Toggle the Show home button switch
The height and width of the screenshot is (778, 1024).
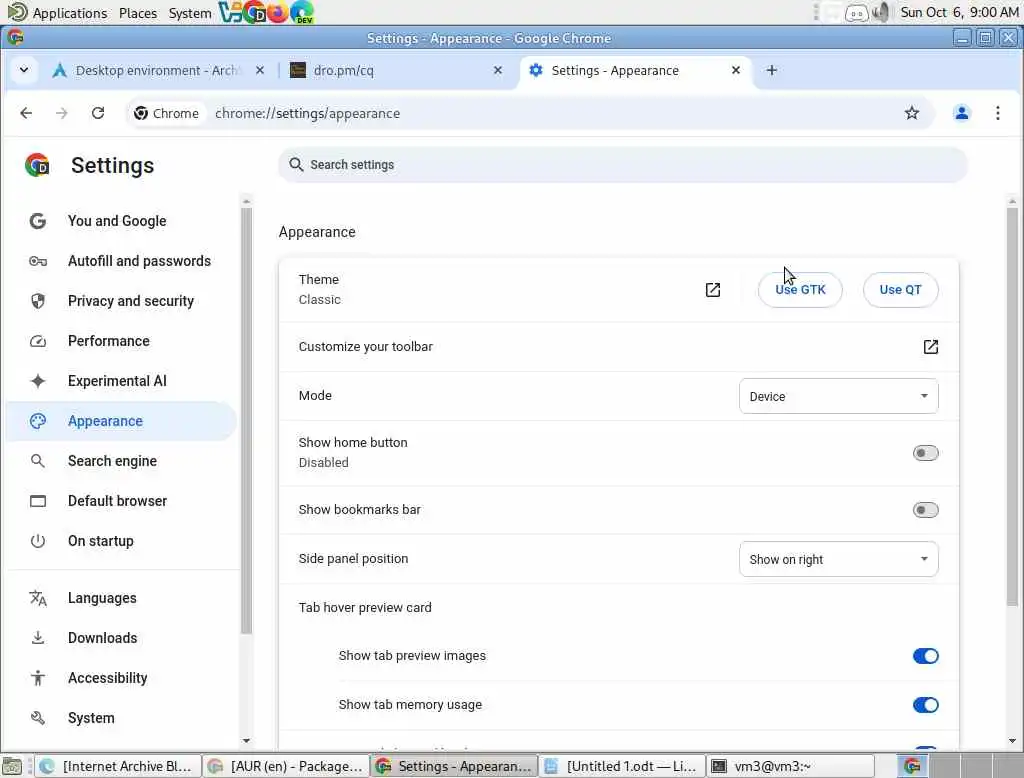(x=925, y=453)
